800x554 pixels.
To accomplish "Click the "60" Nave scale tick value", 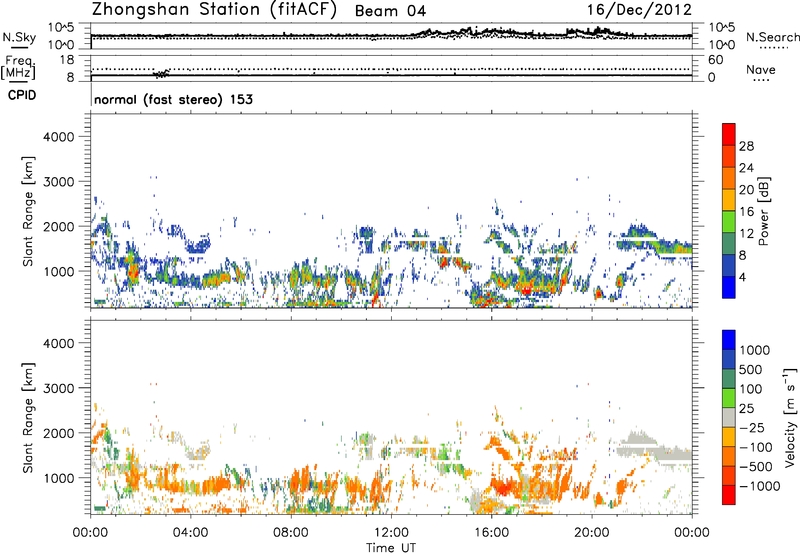I will tap(715, 60).
